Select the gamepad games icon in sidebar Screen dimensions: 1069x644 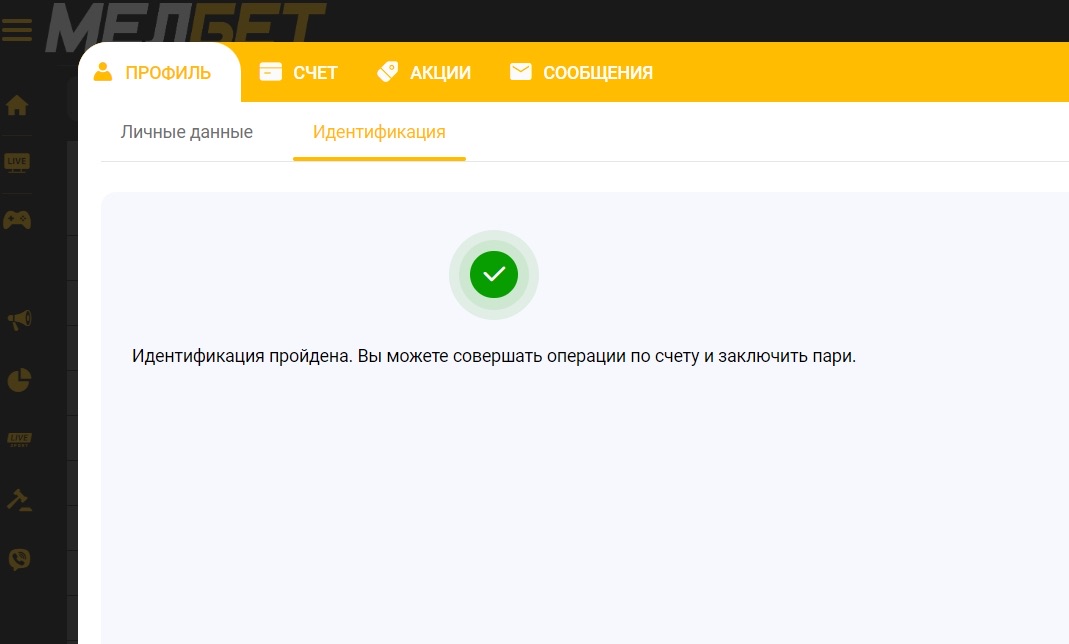pyautogui.click(x=17, y=220)
